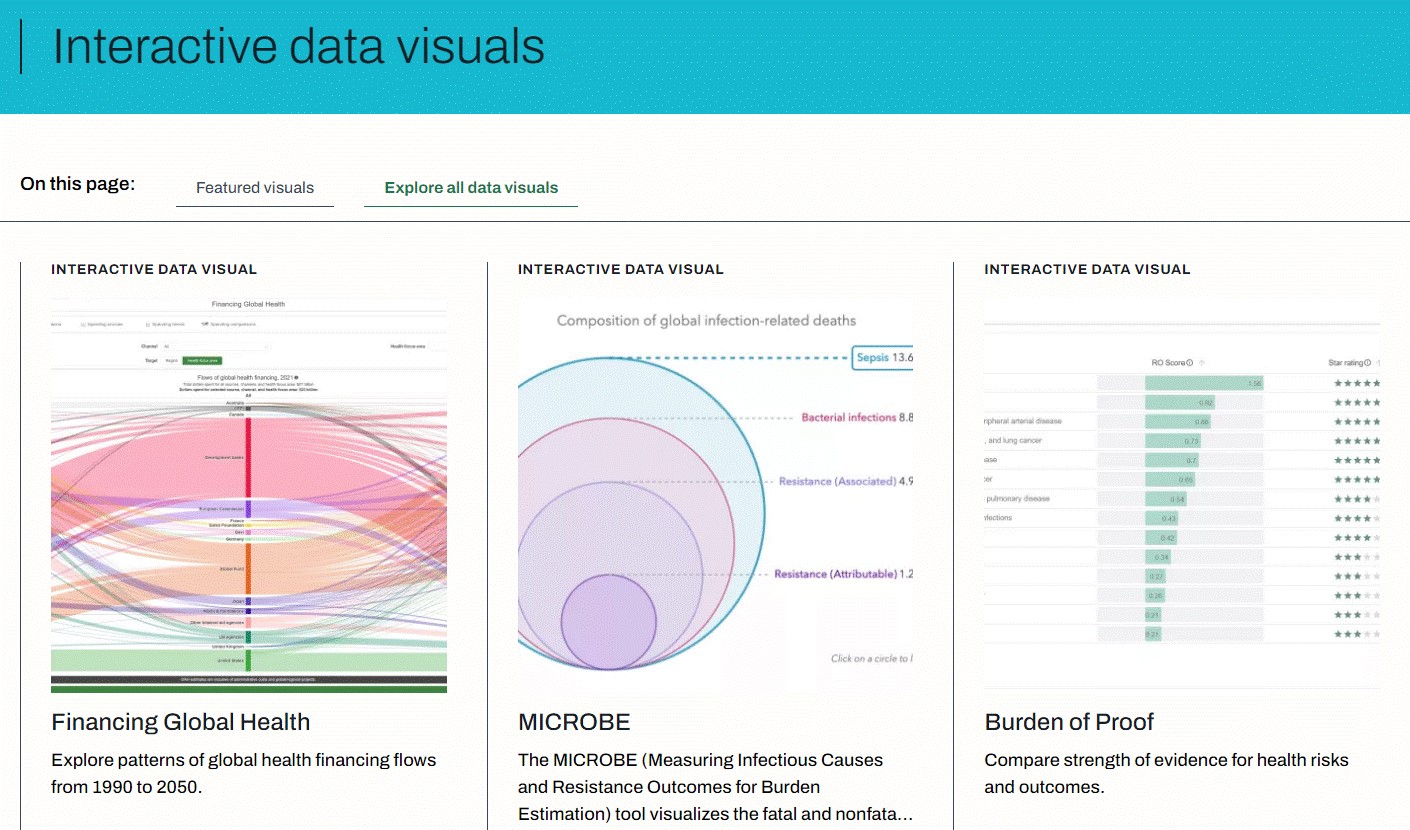This screenshot has width=1410, height=830.
Task: Click info dot after 'Flows of global health financing, 2021'
Action: point(296,377)
